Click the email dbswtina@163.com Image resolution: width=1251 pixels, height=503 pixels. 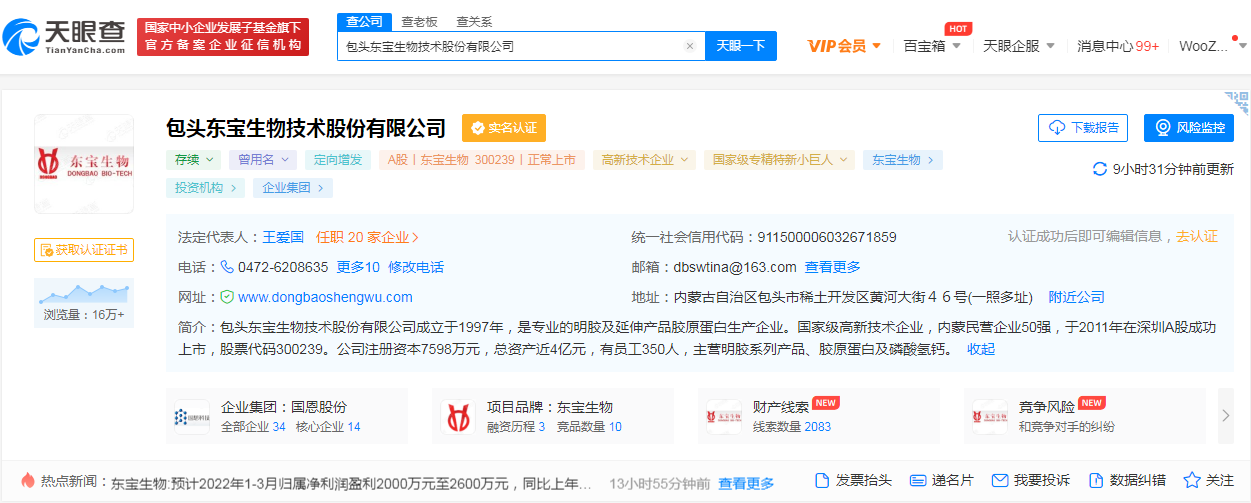[x=735, y=267]
